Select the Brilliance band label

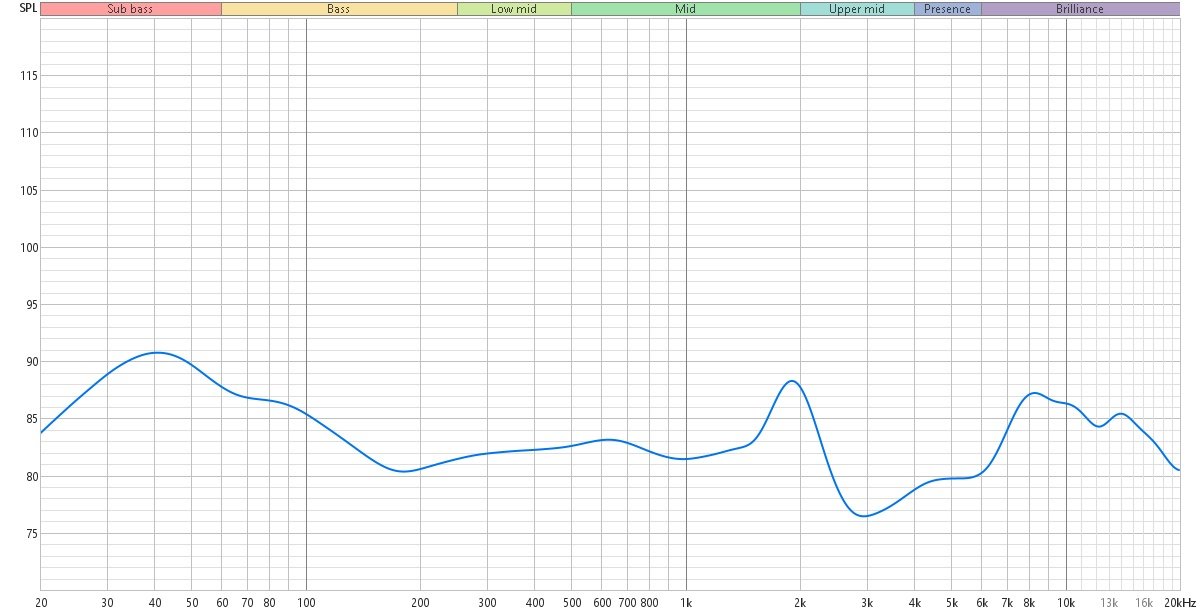(1080, 9)
